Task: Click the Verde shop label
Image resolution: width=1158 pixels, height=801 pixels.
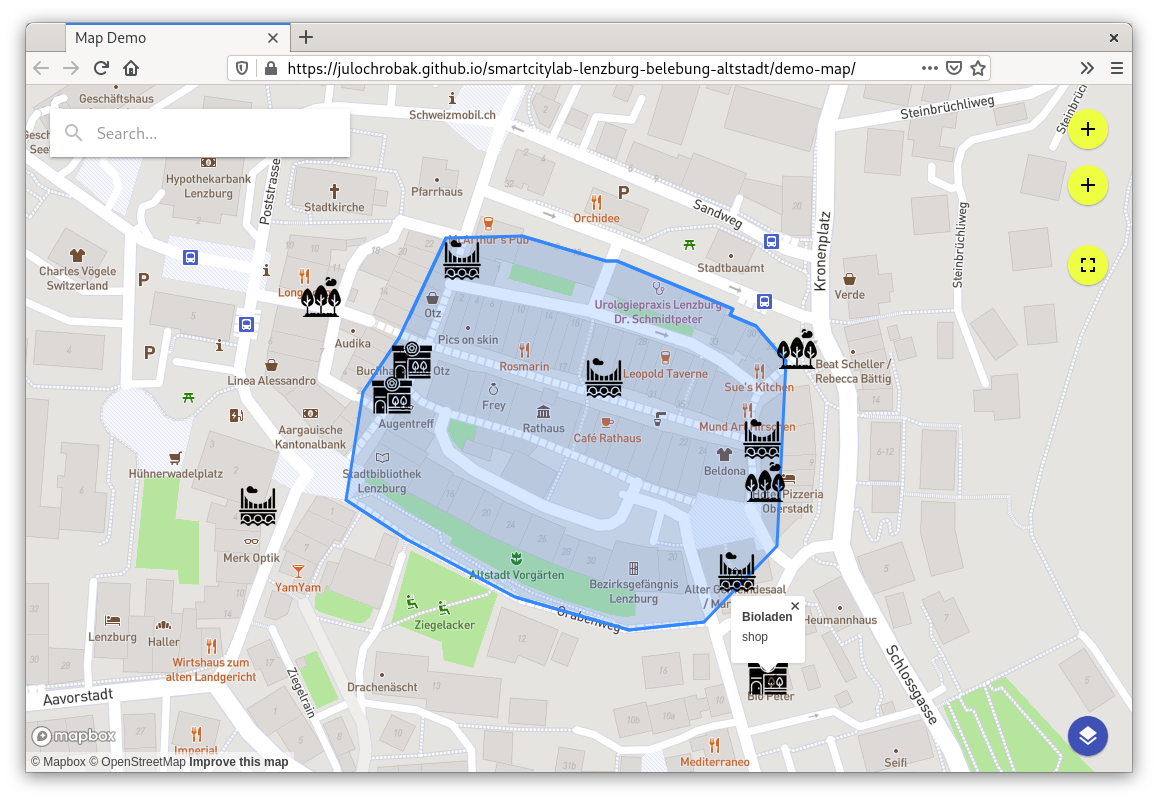Action: 849,295
